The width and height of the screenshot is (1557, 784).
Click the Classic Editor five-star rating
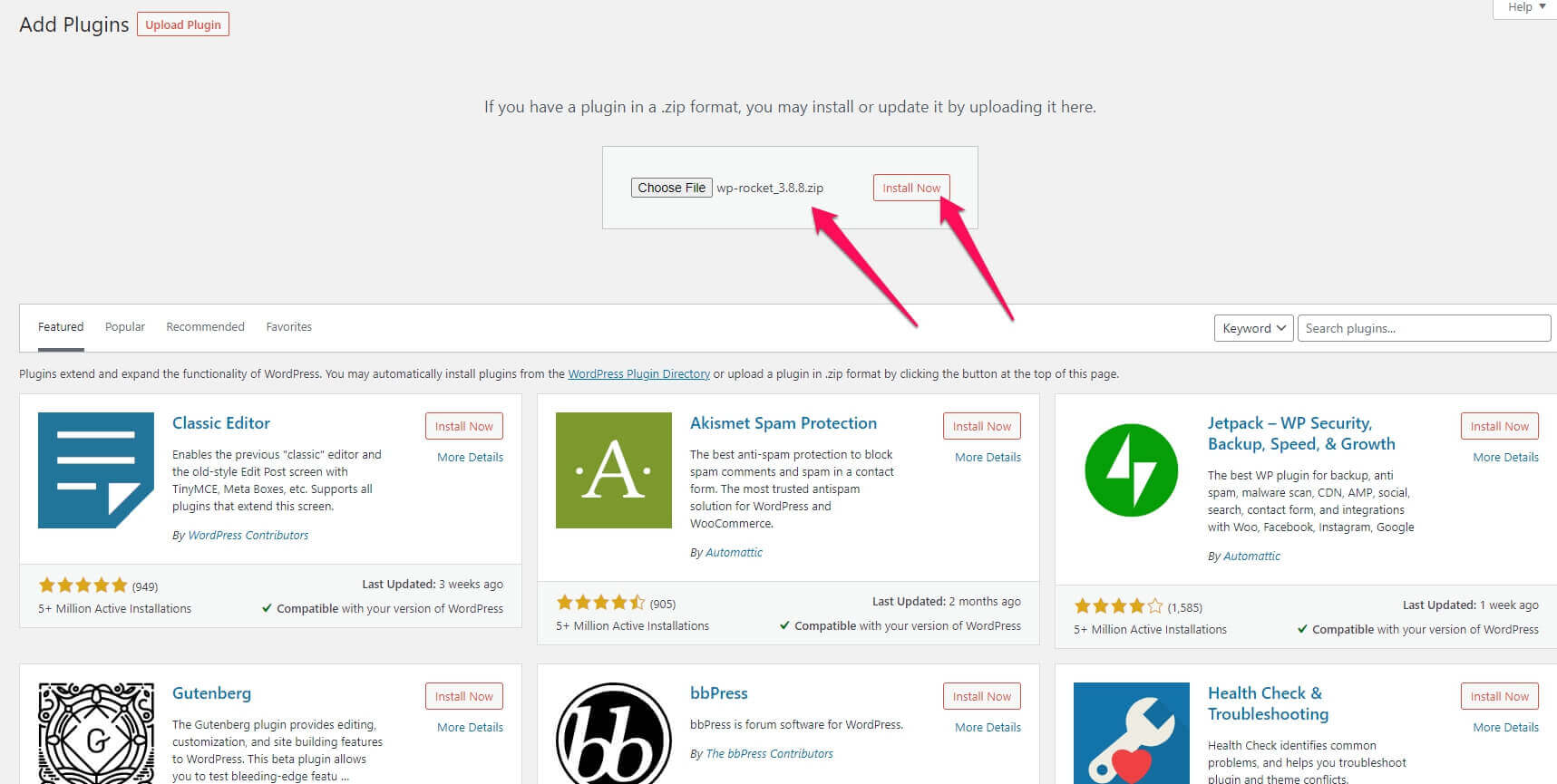point(83,586)
